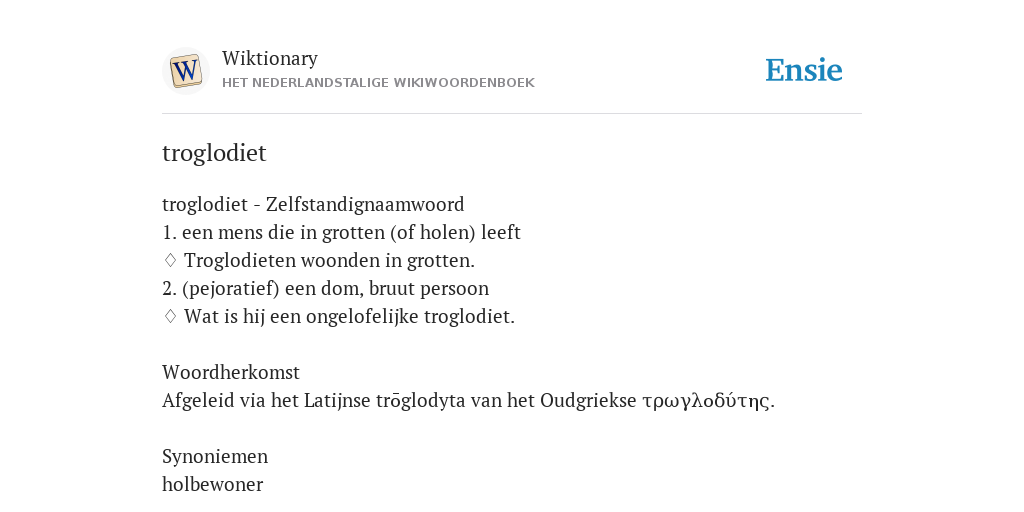The height and width of the screenshot is (512, 1024).
Task: Click the Greek word τρωγλοδύτης
Action: coord(706,400)
